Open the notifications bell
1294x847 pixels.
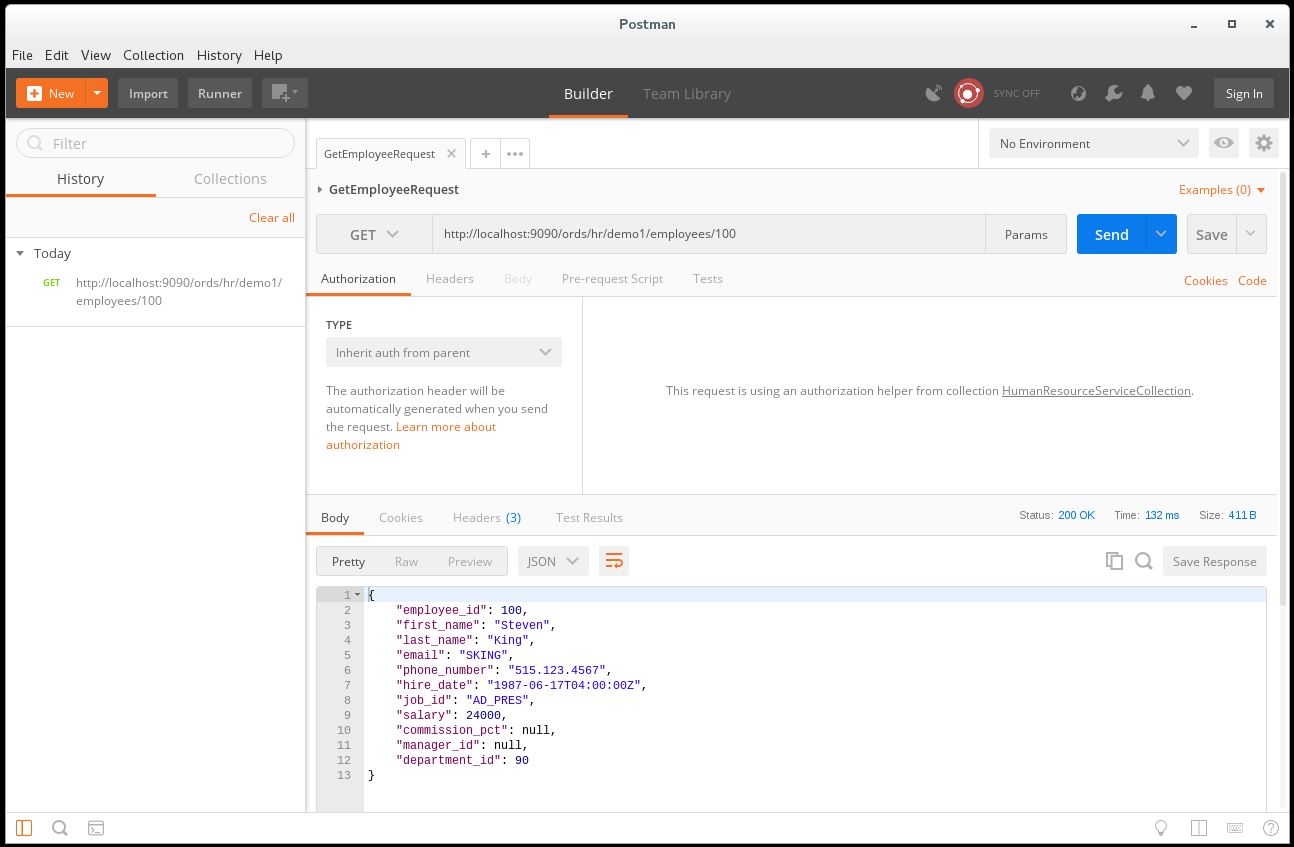point(1148,93)
